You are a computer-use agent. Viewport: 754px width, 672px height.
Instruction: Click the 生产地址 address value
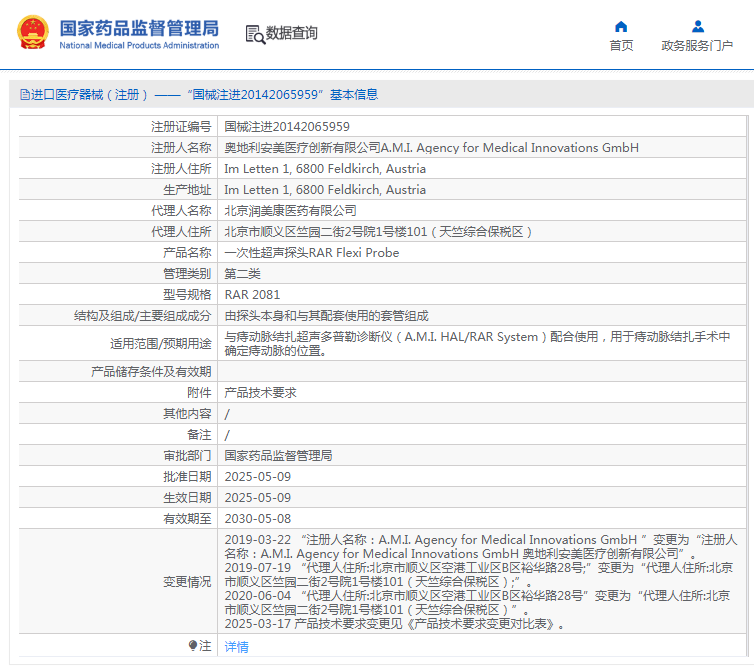(325, 190)
